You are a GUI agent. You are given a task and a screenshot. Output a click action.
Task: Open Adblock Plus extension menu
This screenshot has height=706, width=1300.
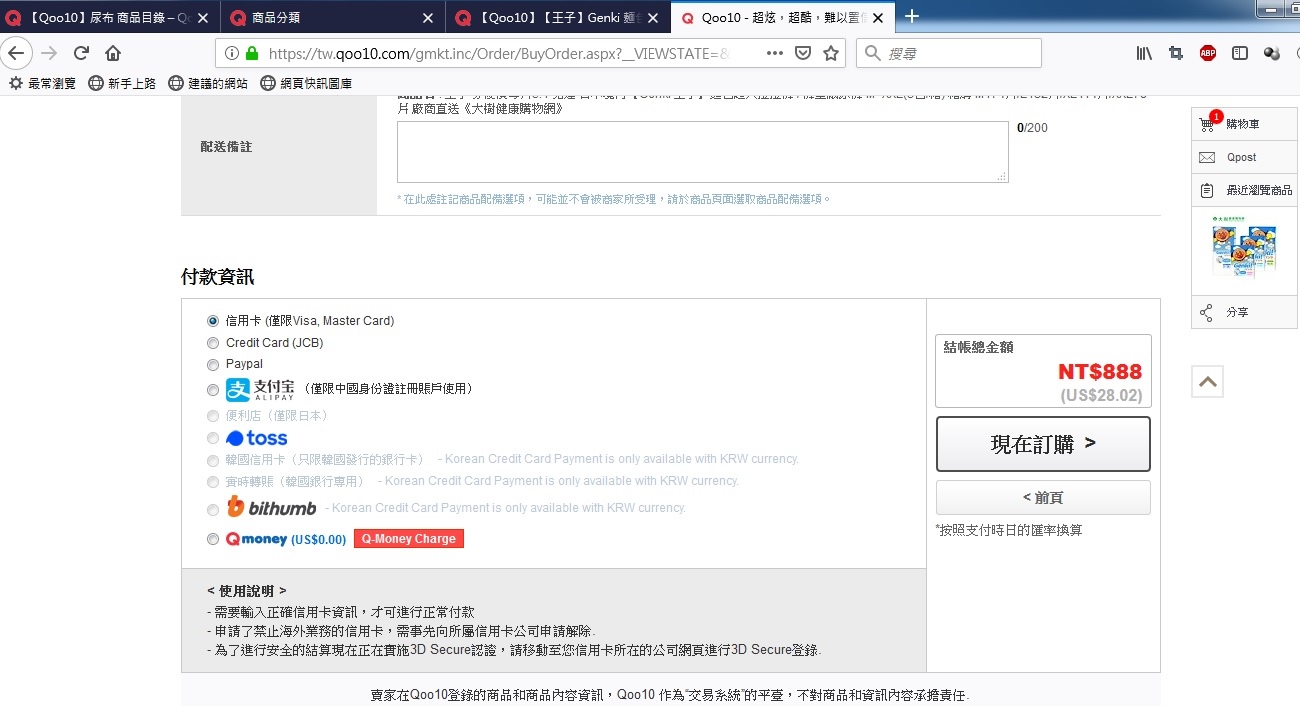[x=1208, y=53]
